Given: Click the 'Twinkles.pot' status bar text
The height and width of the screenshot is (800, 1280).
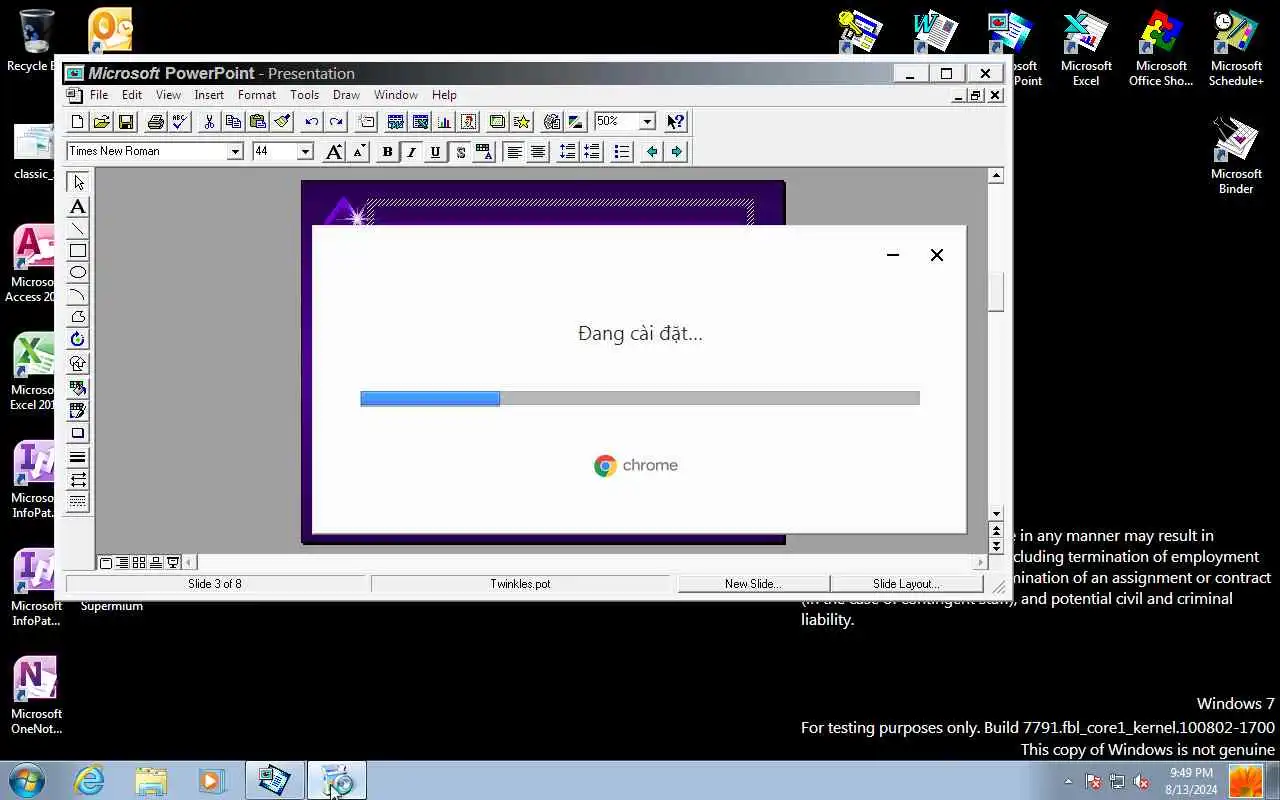Looking at the screenshot, I should pos(520,584).
